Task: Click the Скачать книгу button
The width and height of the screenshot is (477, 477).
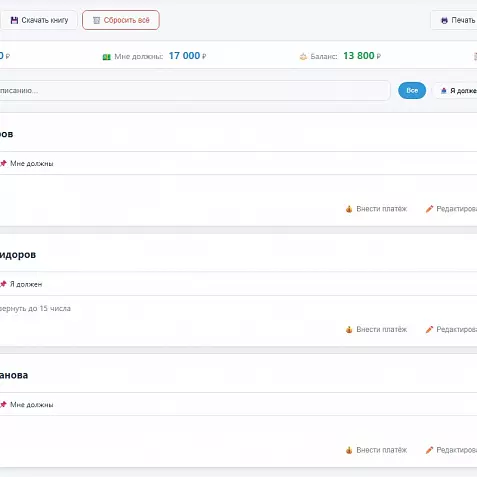Action: (39, 20)
